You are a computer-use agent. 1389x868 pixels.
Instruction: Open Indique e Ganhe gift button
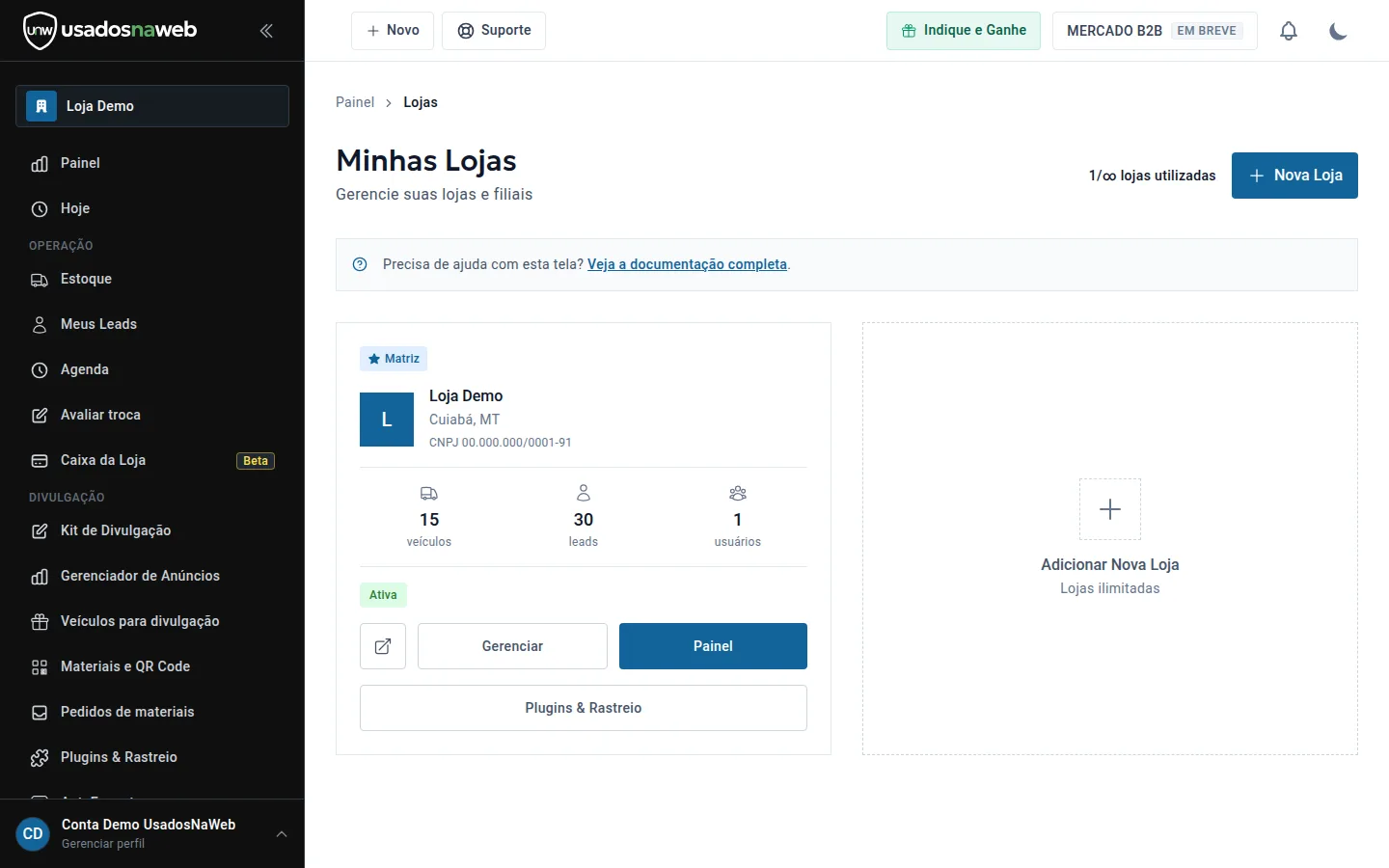pos(964,31)
